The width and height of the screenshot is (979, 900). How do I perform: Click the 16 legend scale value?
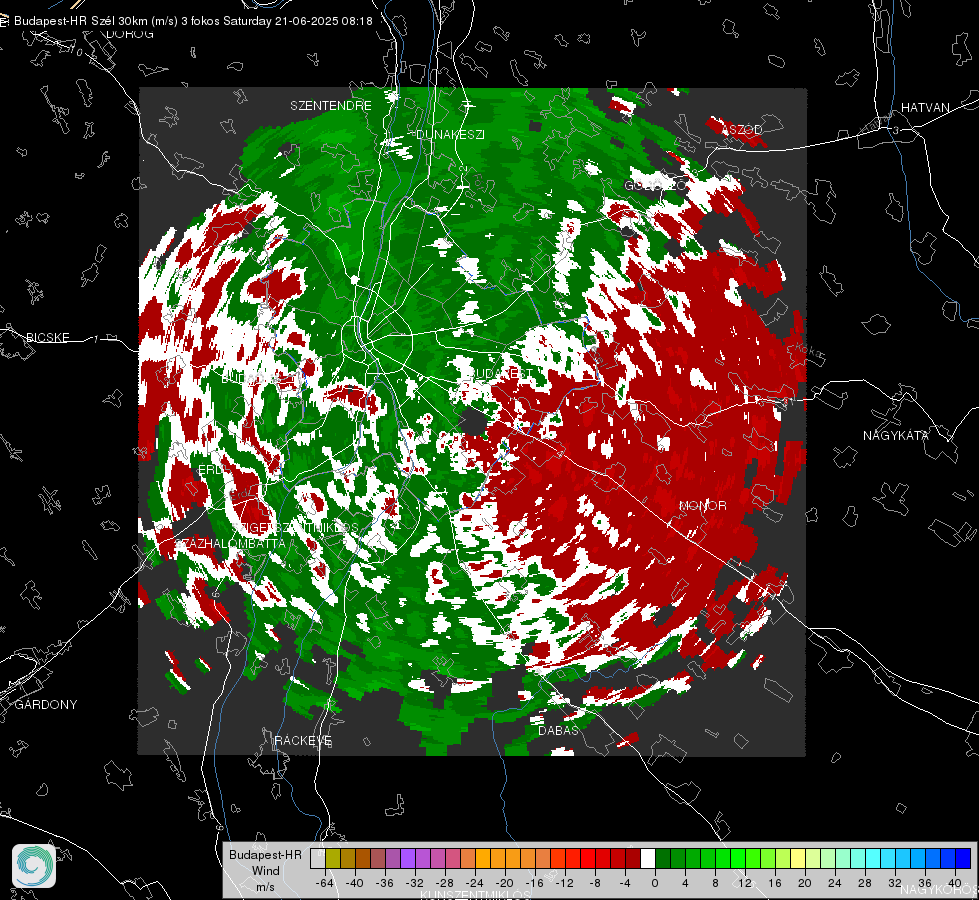(x=775, y=883)
